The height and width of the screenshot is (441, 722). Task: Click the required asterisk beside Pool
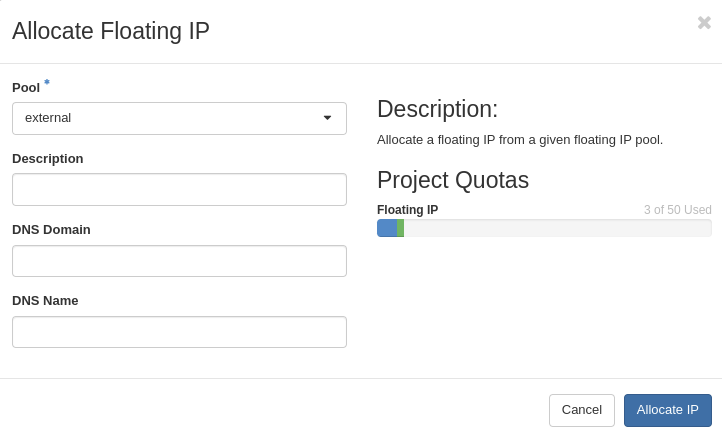(x=47, y=83)
